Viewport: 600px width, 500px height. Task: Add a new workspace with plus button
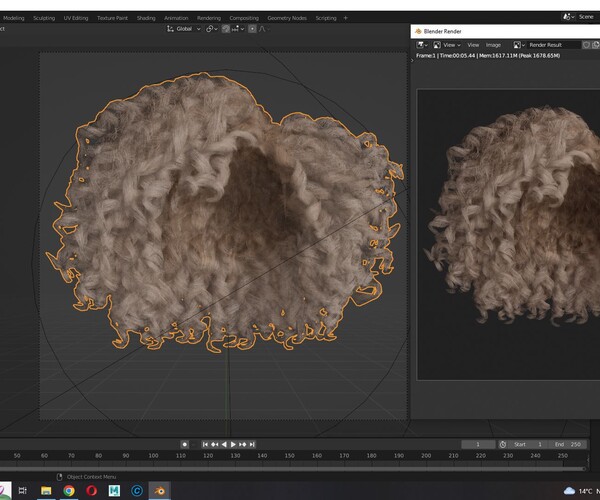pos(346,18)
